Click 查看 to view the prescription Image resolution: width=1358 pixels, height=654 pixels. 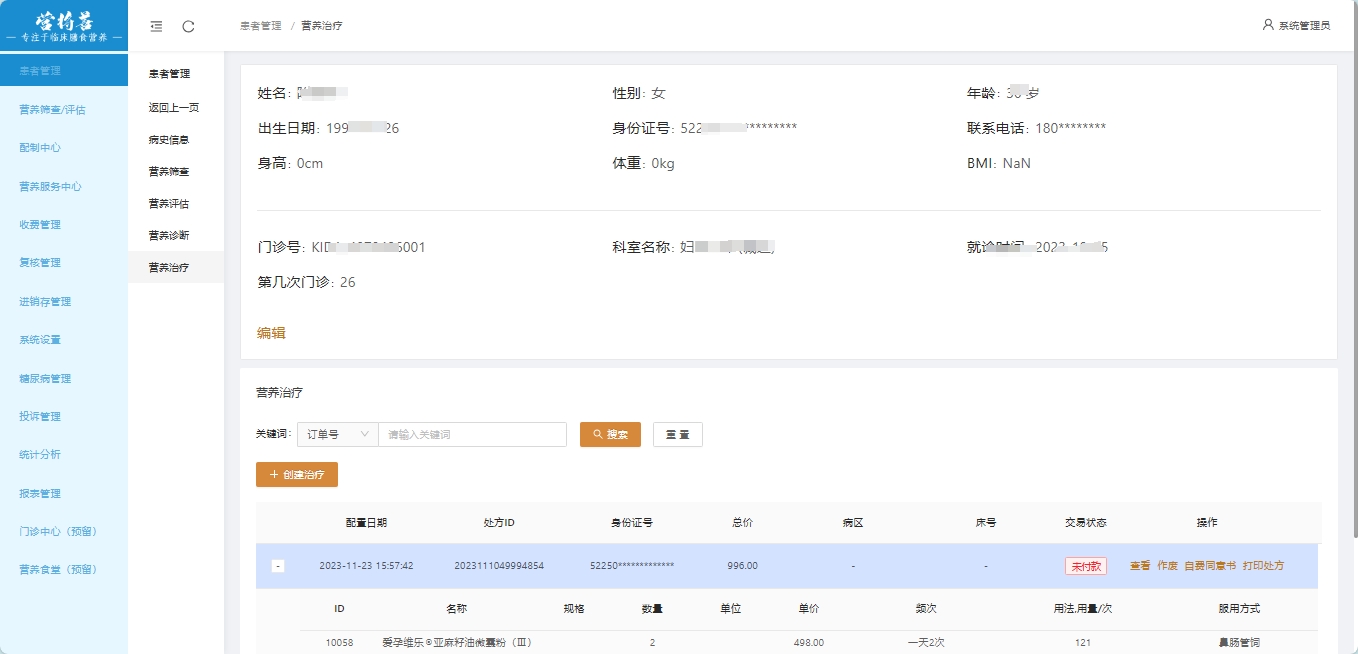click(1140, 566)
